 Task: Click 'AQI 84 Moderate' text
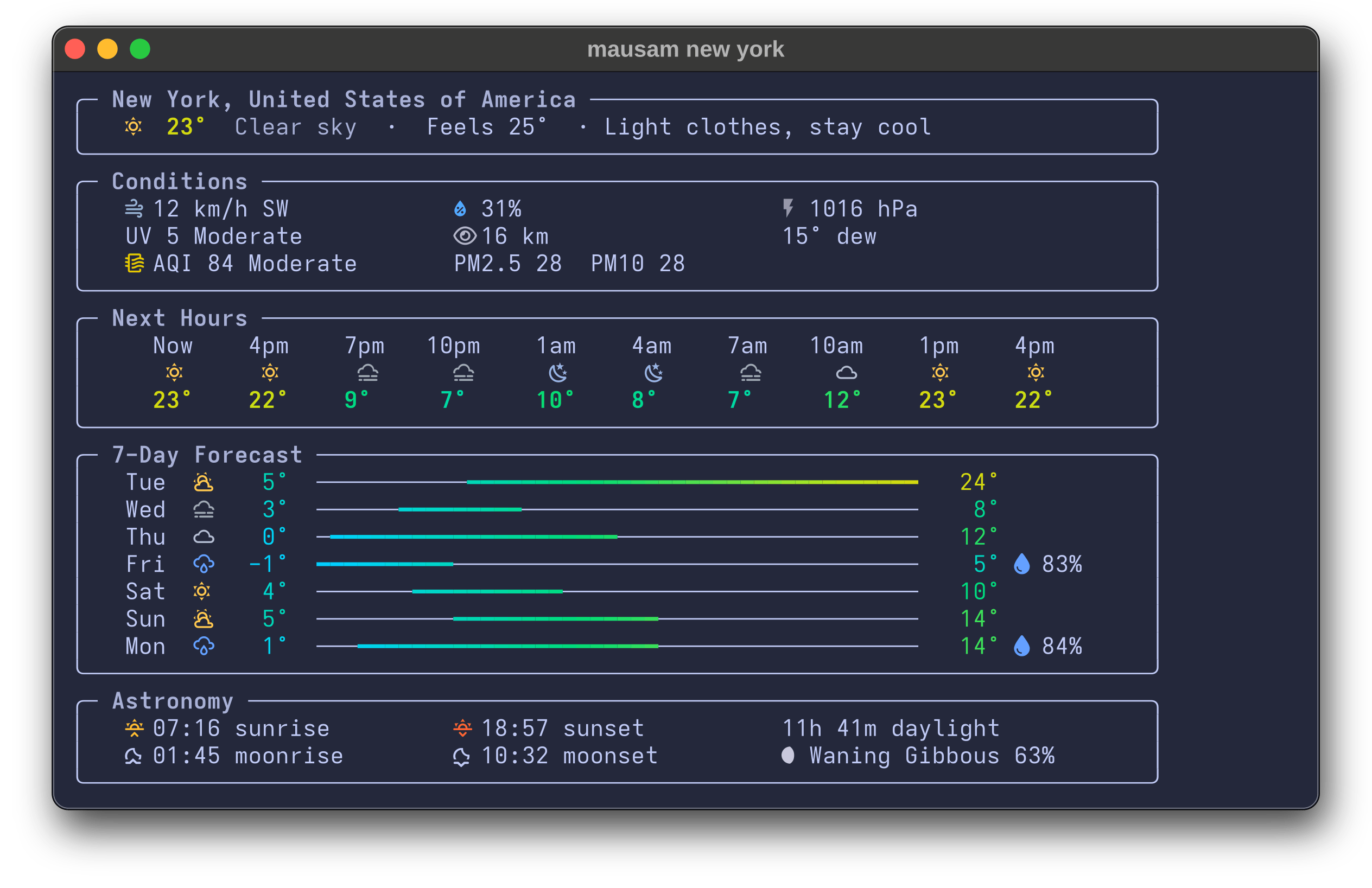[256, 264]
